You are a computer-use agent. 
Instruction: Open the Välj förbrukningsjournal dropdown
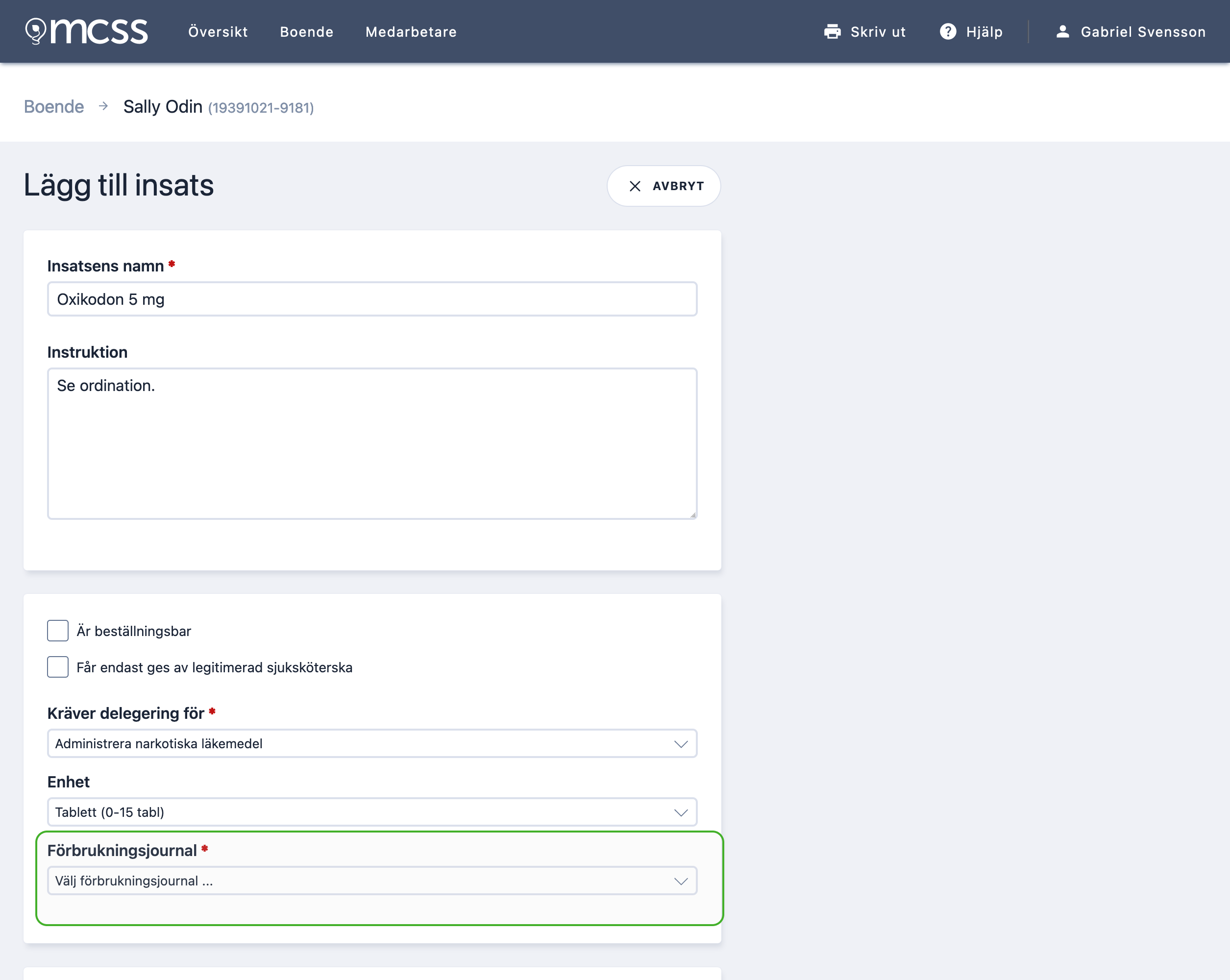click(x=372, y=881)
